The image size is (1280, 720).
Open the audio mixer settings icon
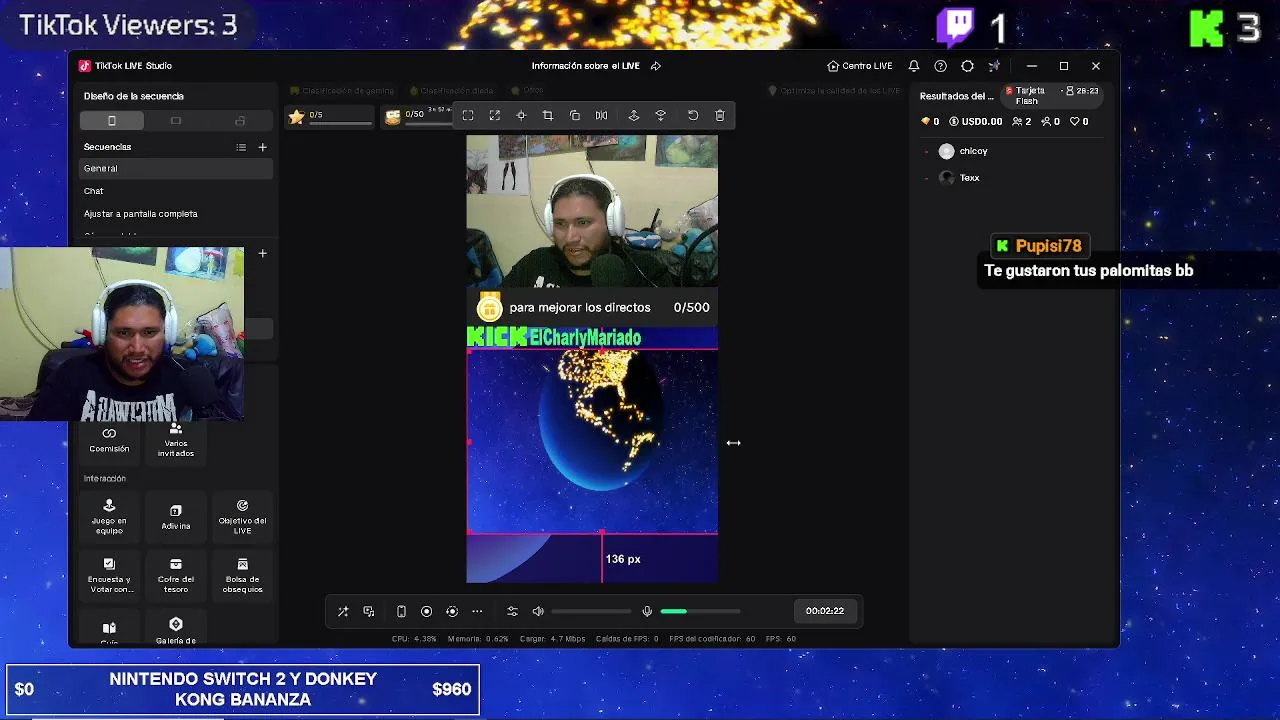(512, 611)
